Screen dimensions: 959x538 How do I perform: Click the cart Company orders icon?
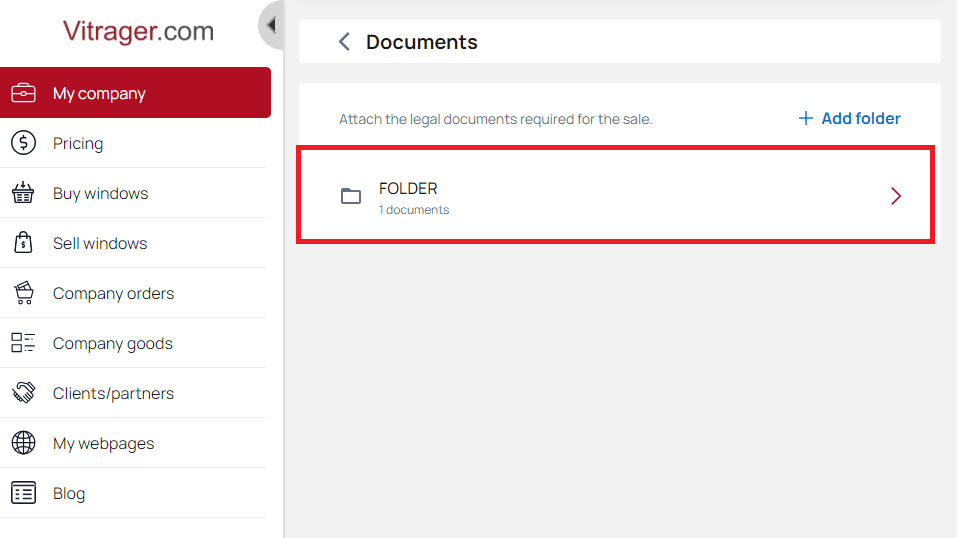(24, 293)
